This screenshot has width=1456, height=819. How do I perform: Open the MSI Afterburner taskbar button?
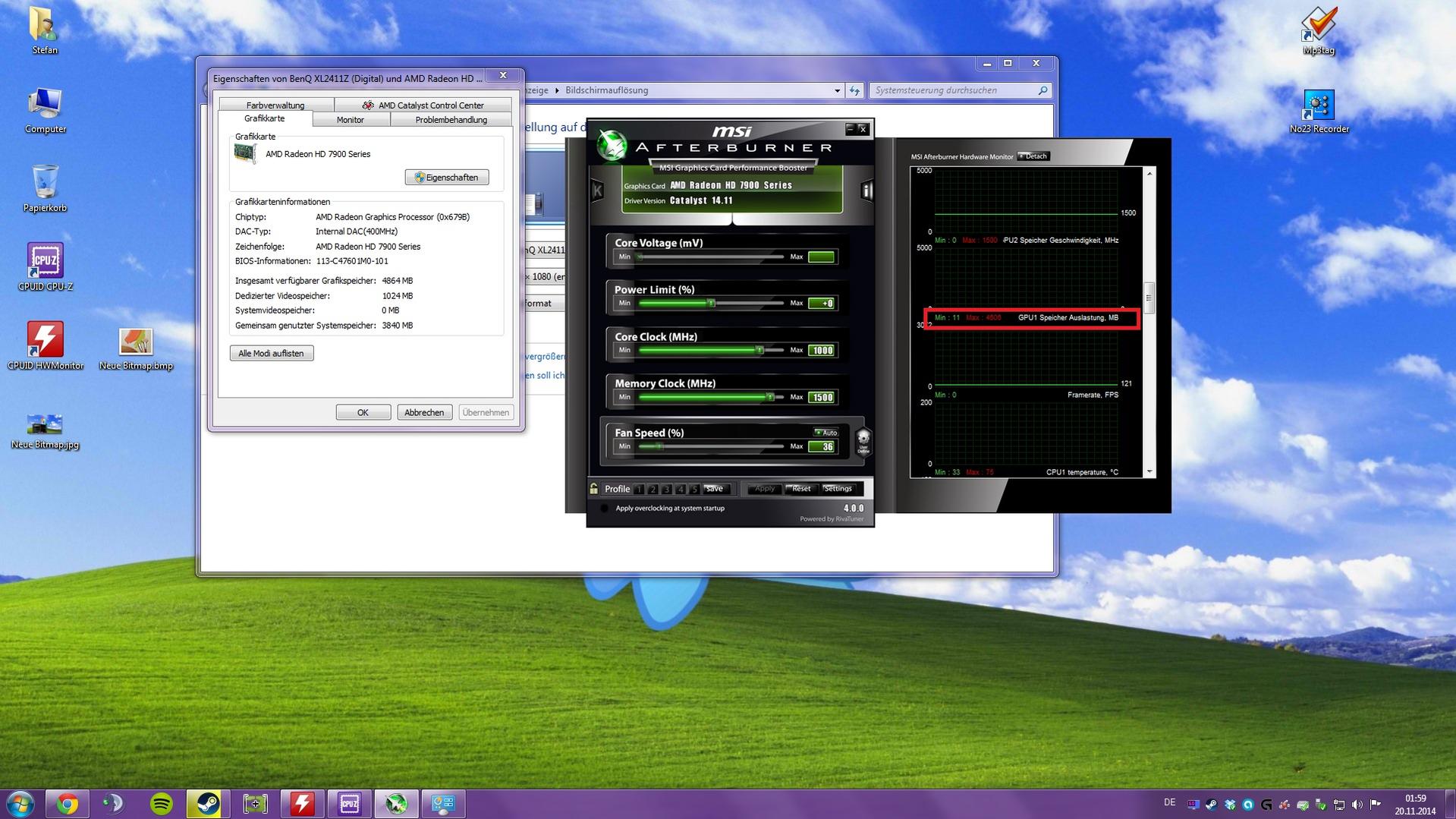(396, 804)
